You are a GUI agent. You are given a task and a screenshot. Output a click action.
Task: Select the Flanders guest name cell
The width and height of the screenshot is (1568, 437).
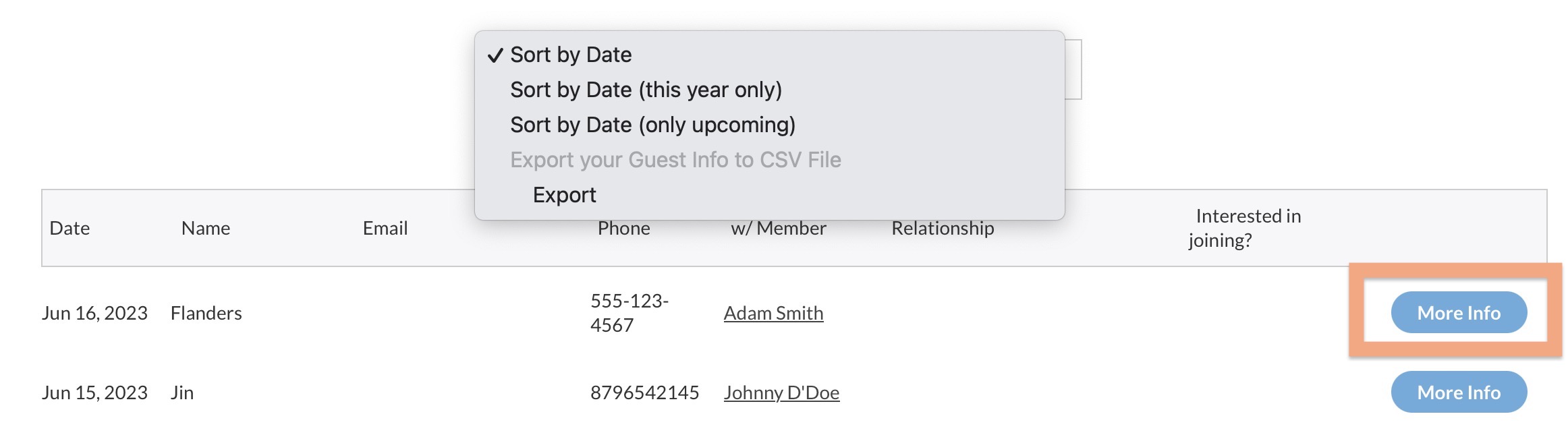(x=206, y=313)
